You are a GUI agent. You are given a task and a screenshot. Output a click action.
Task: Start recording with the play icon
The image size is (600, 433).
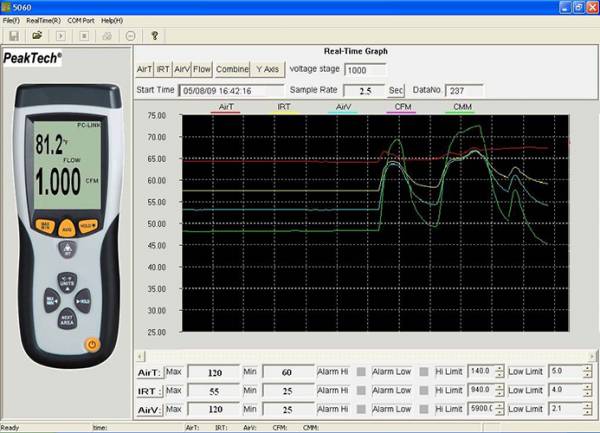coord(61,35)
